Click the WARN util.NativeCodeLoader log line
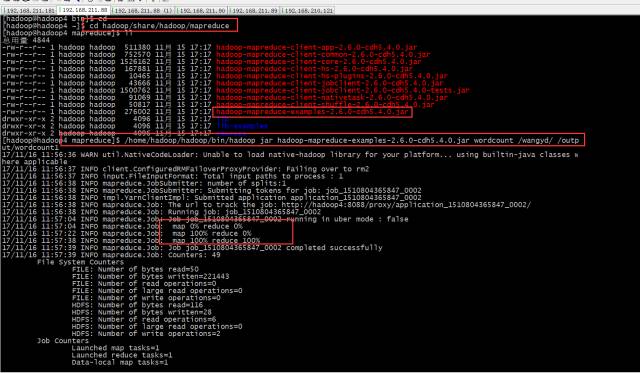 click(x=290, y=155)
